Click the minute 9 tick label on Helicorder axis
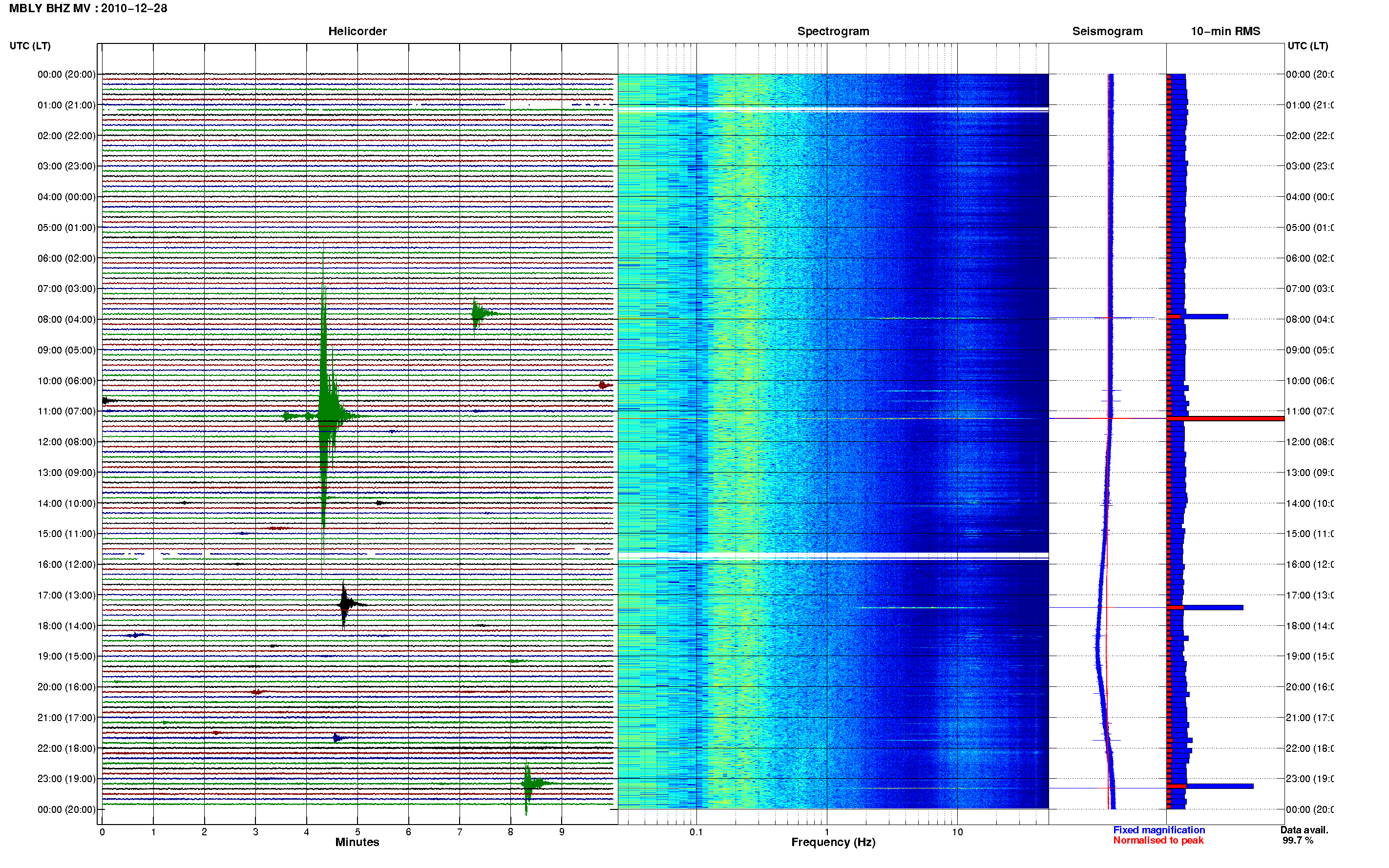 tap(562, 832)
